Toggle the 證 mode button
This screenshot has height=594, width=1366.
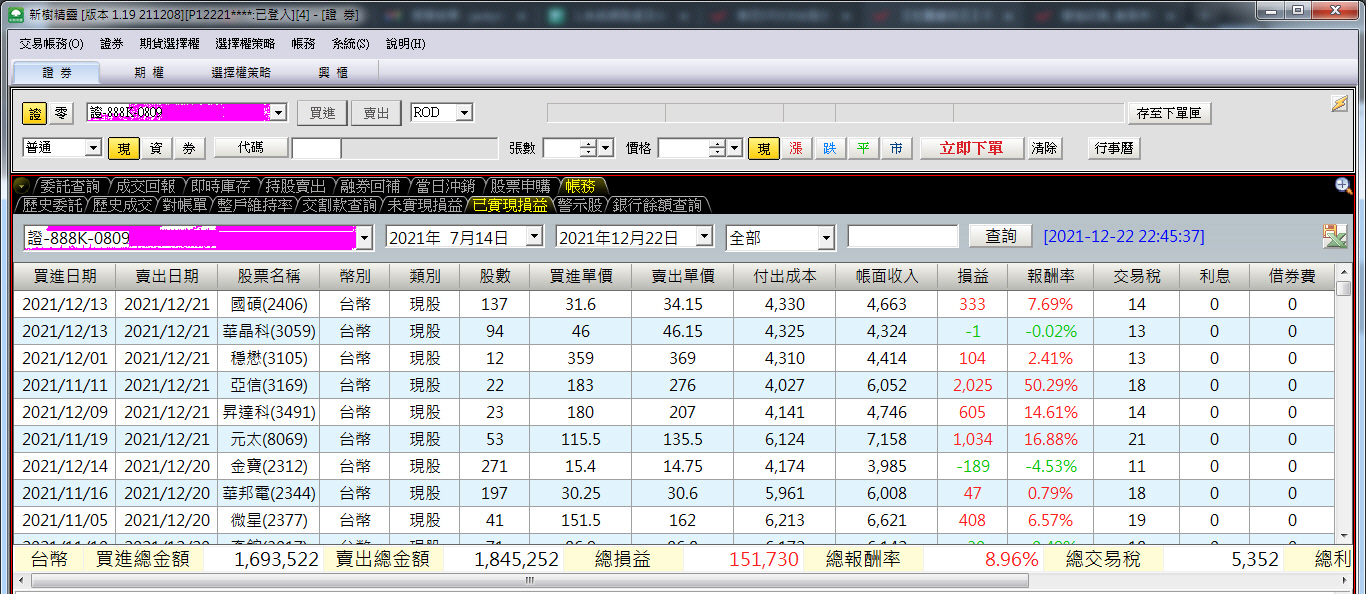pyautogui.click(x=35, y=113)
